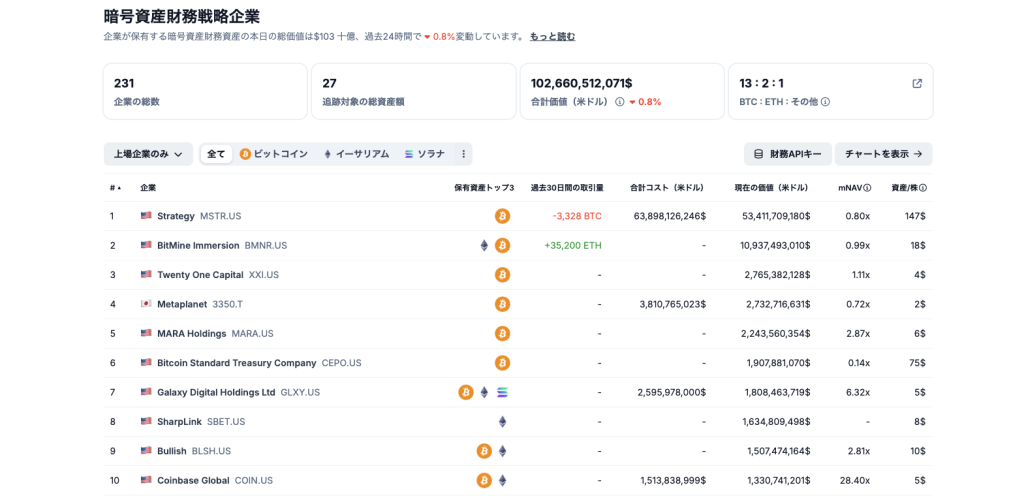This screenshot has width=1024, height=500.
Task: Click info icon next to 資産/株 header
Action: pyautogui.click(x=923, y=188)
